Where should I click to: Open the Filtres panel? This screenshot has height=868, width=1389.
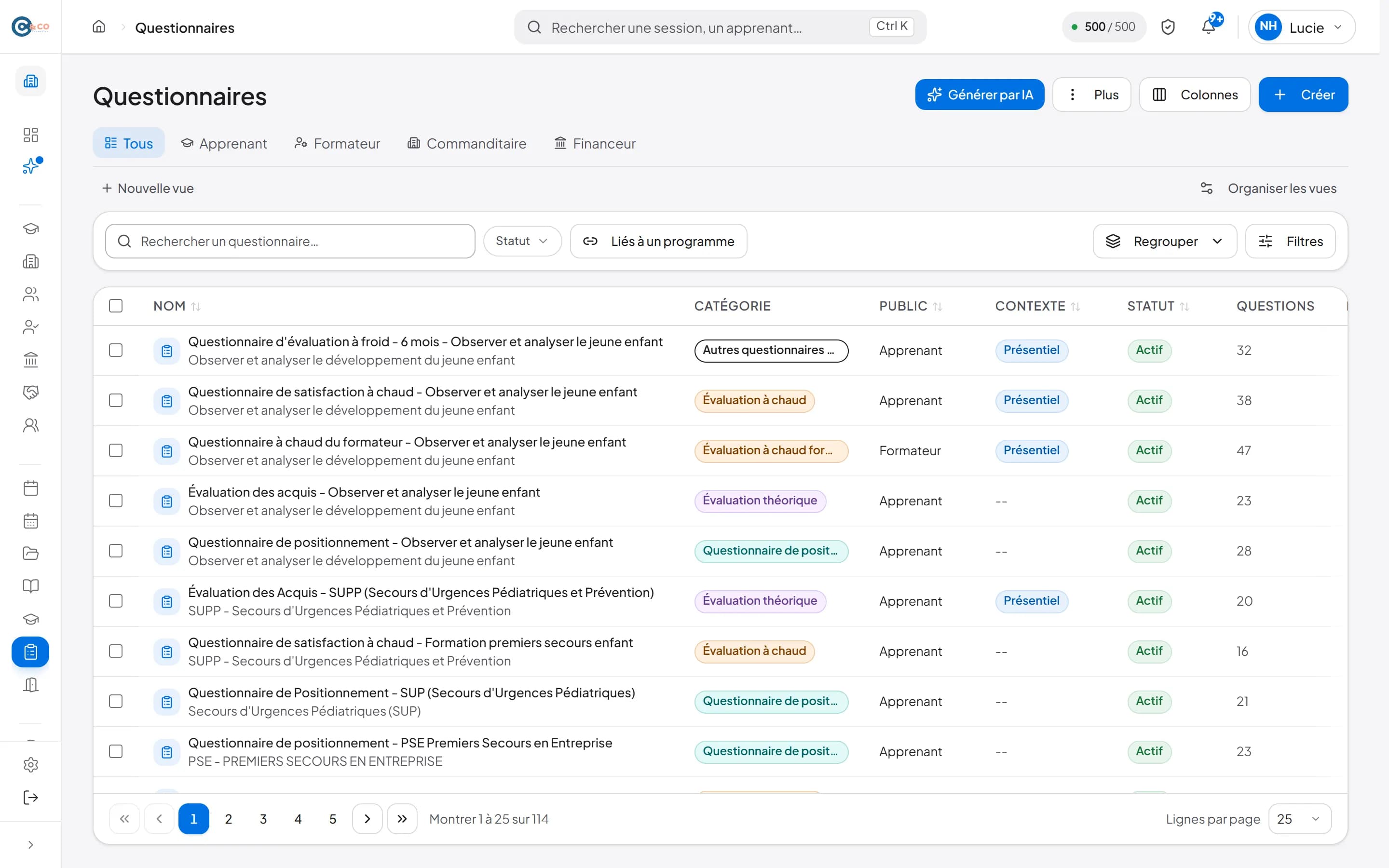coord(1290,241)
